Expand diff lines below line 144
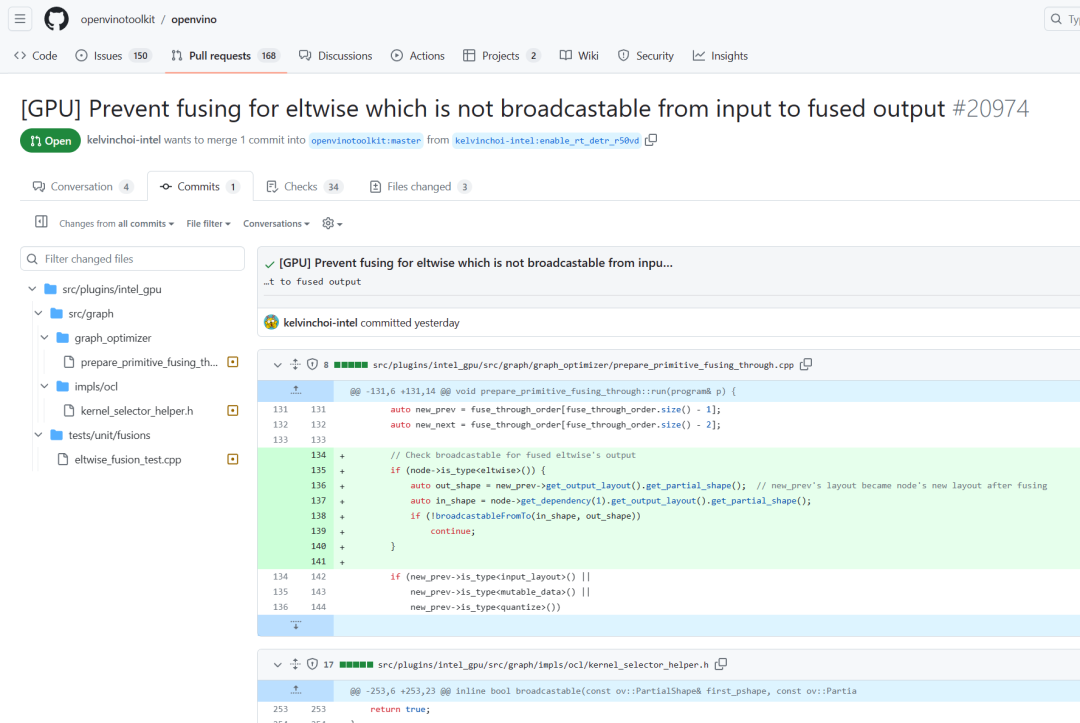The image size is (1080, 723). (295, 625)
